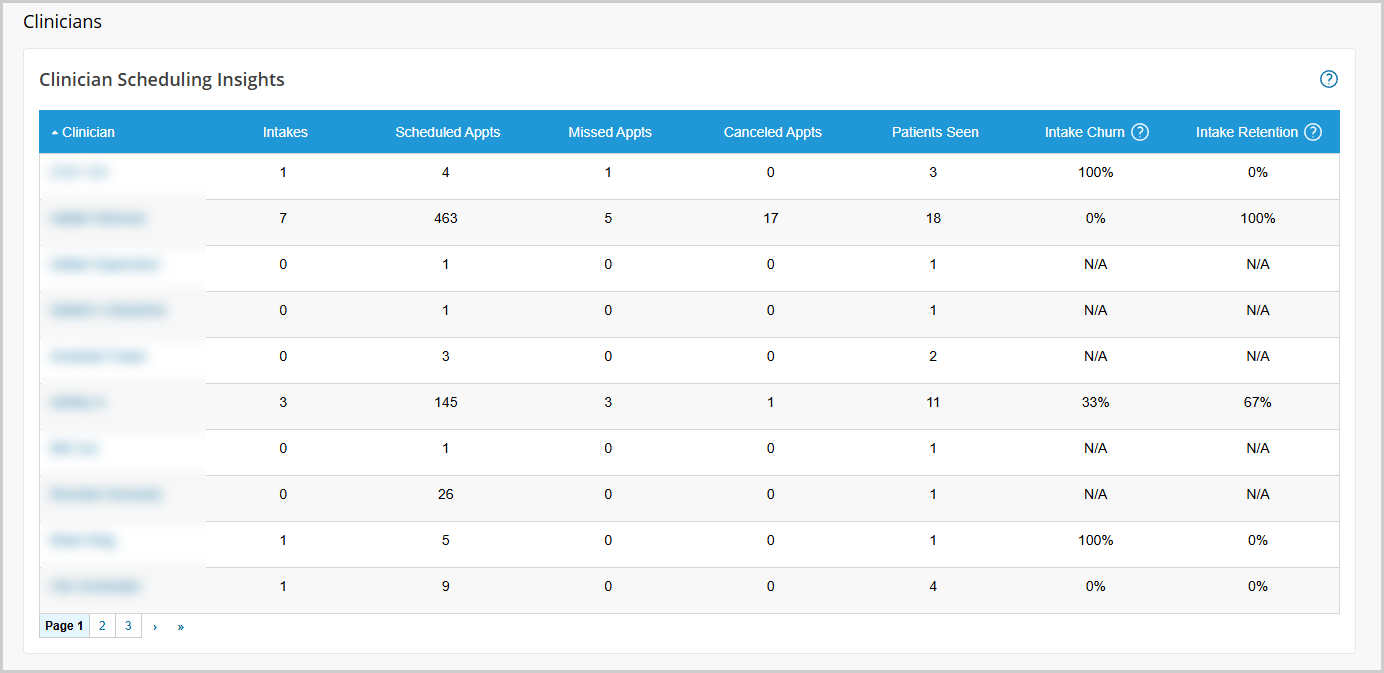Go to page 2 of clinicians
This screenshot has width=1384, height=673.
pos(102,626)
